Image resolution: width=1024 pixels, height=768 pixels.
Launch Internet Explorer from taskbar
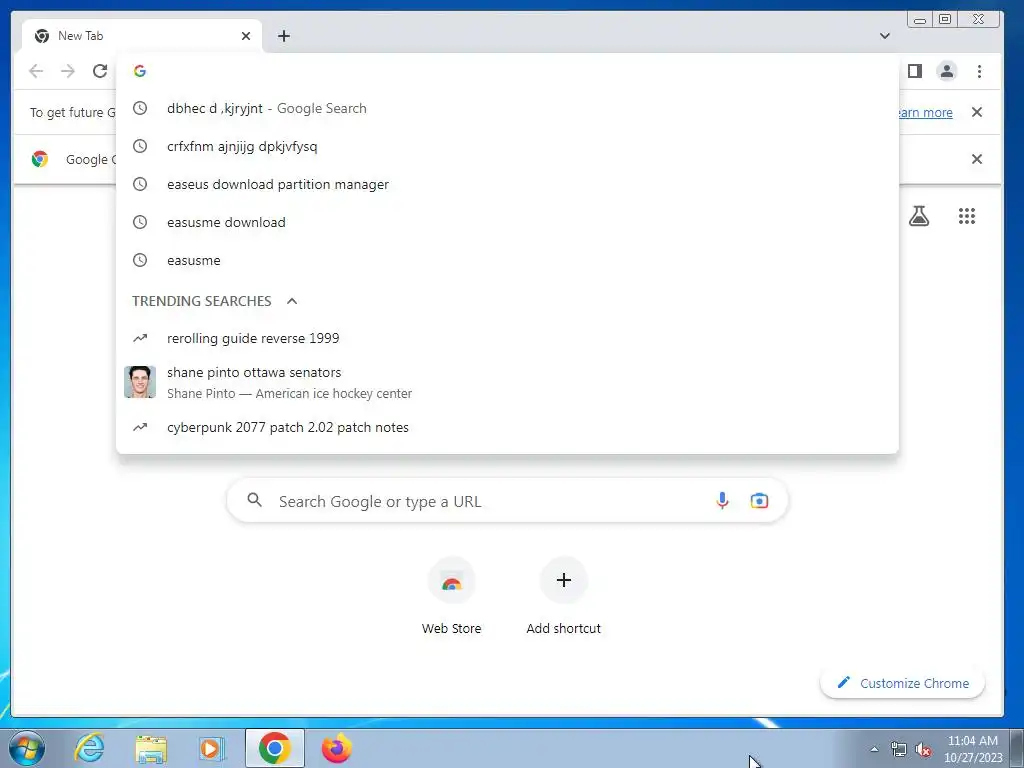89,748
